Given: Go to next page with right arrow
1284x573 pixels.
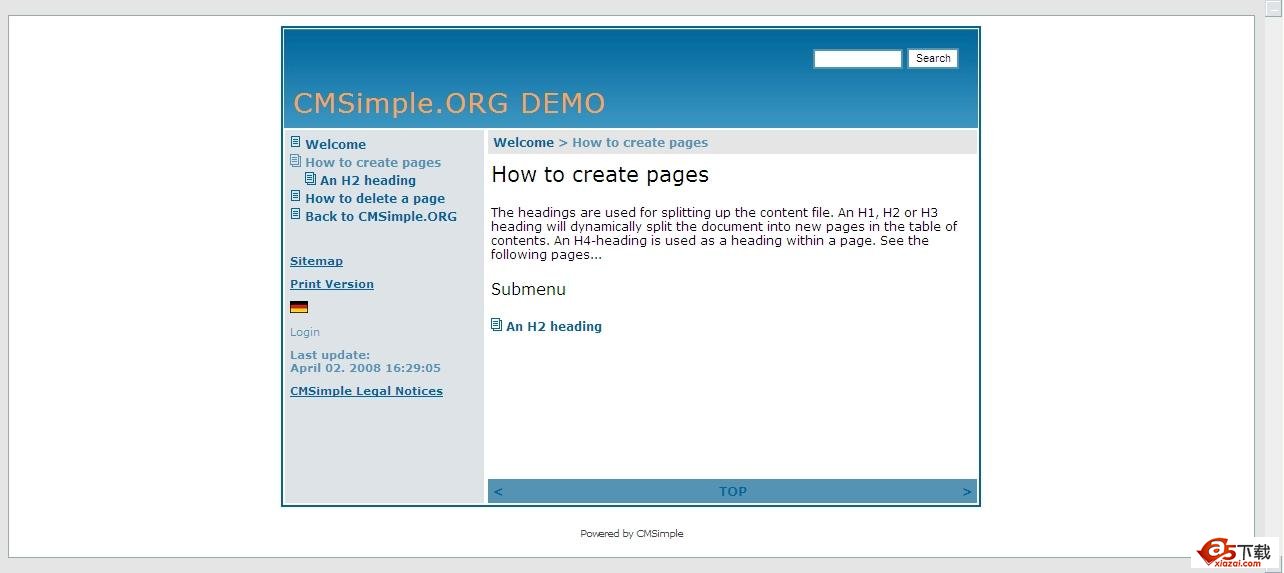Looking at the screenshot, I should (x=966, y=492).
